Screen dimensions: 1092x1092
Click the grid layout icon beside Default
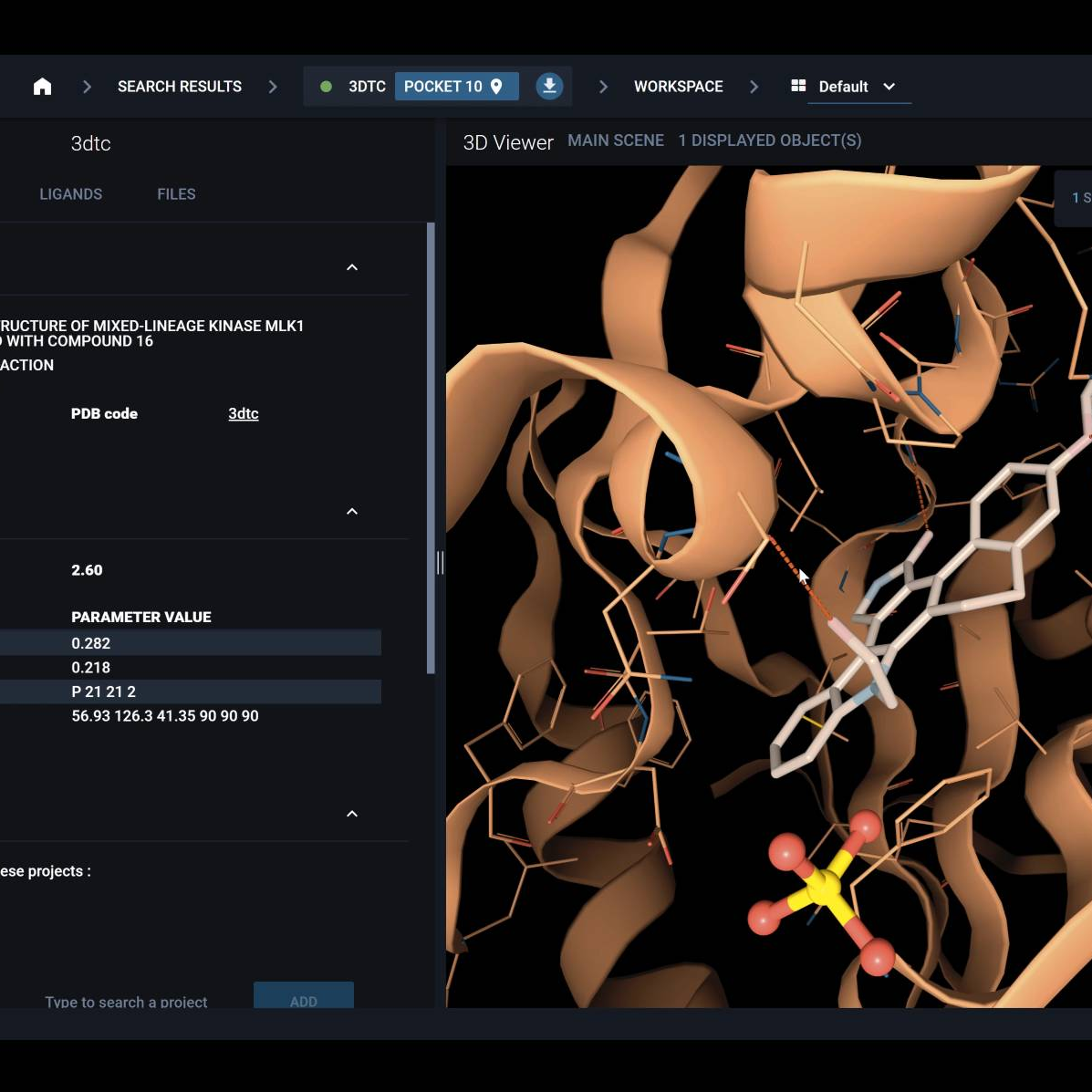797,86
